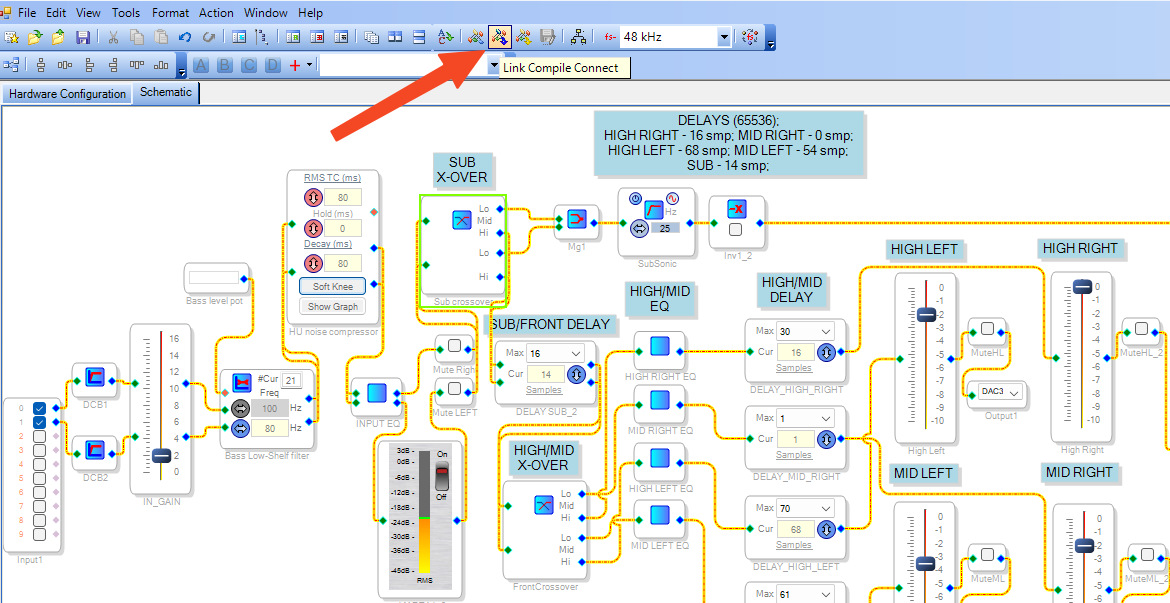Click the DELAY SUB_2 samples stepper
The image size is (1170, 603).
click(575, 374)
